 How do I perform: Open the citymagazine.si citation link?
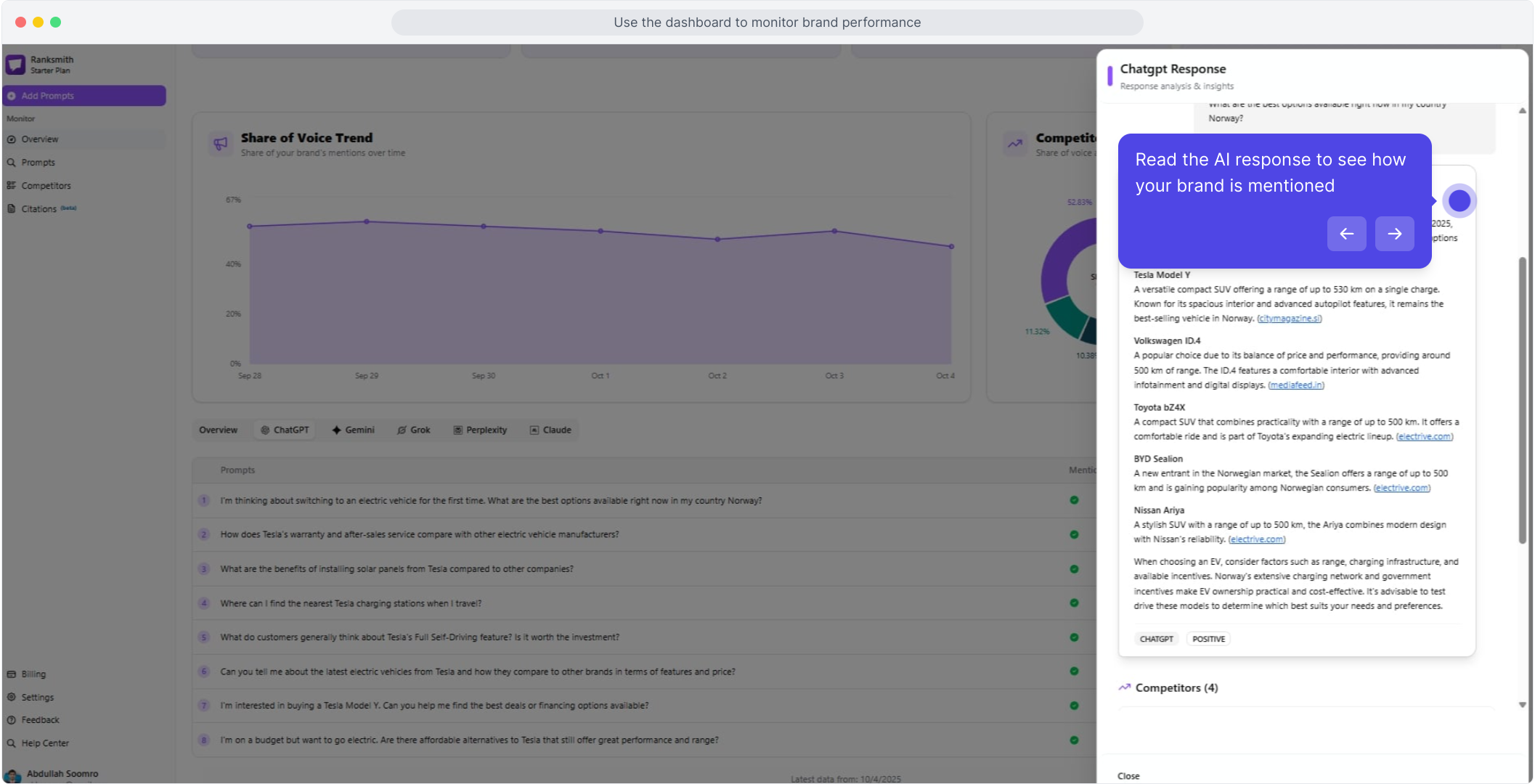tap(1289, 319)
